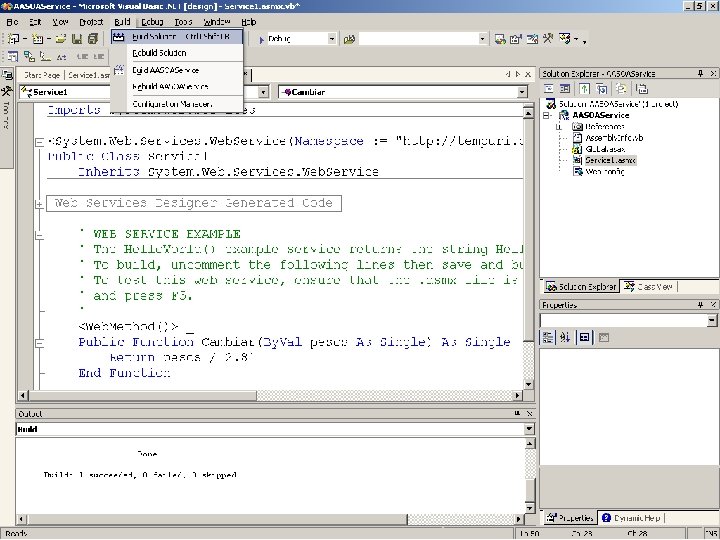Click the Output pane horizontal scrollbar thumb

[x=217, y=519]
